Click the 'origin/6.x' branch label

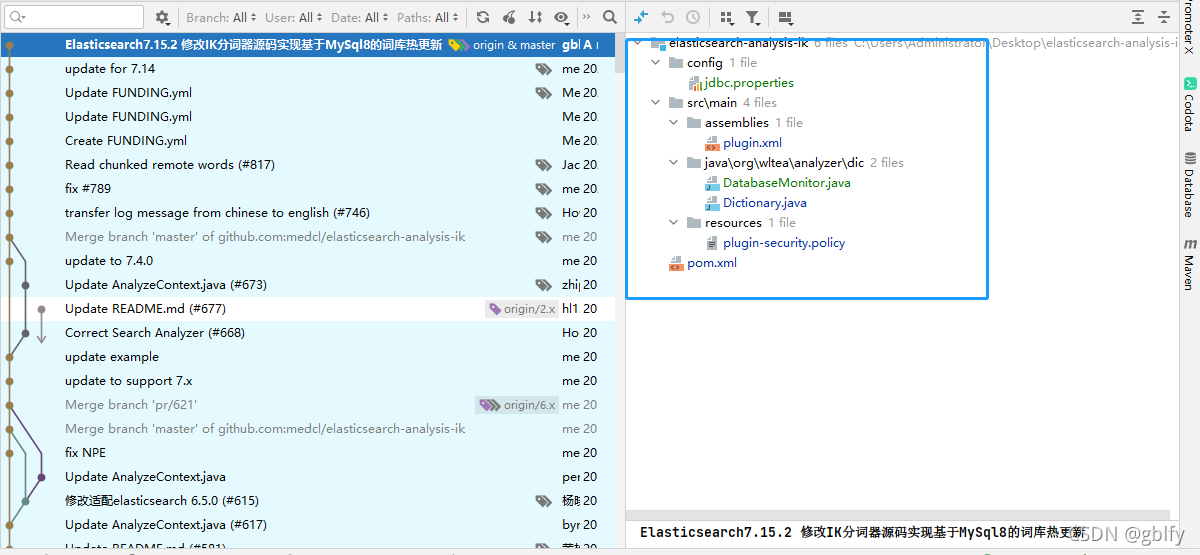pos(516,405)
